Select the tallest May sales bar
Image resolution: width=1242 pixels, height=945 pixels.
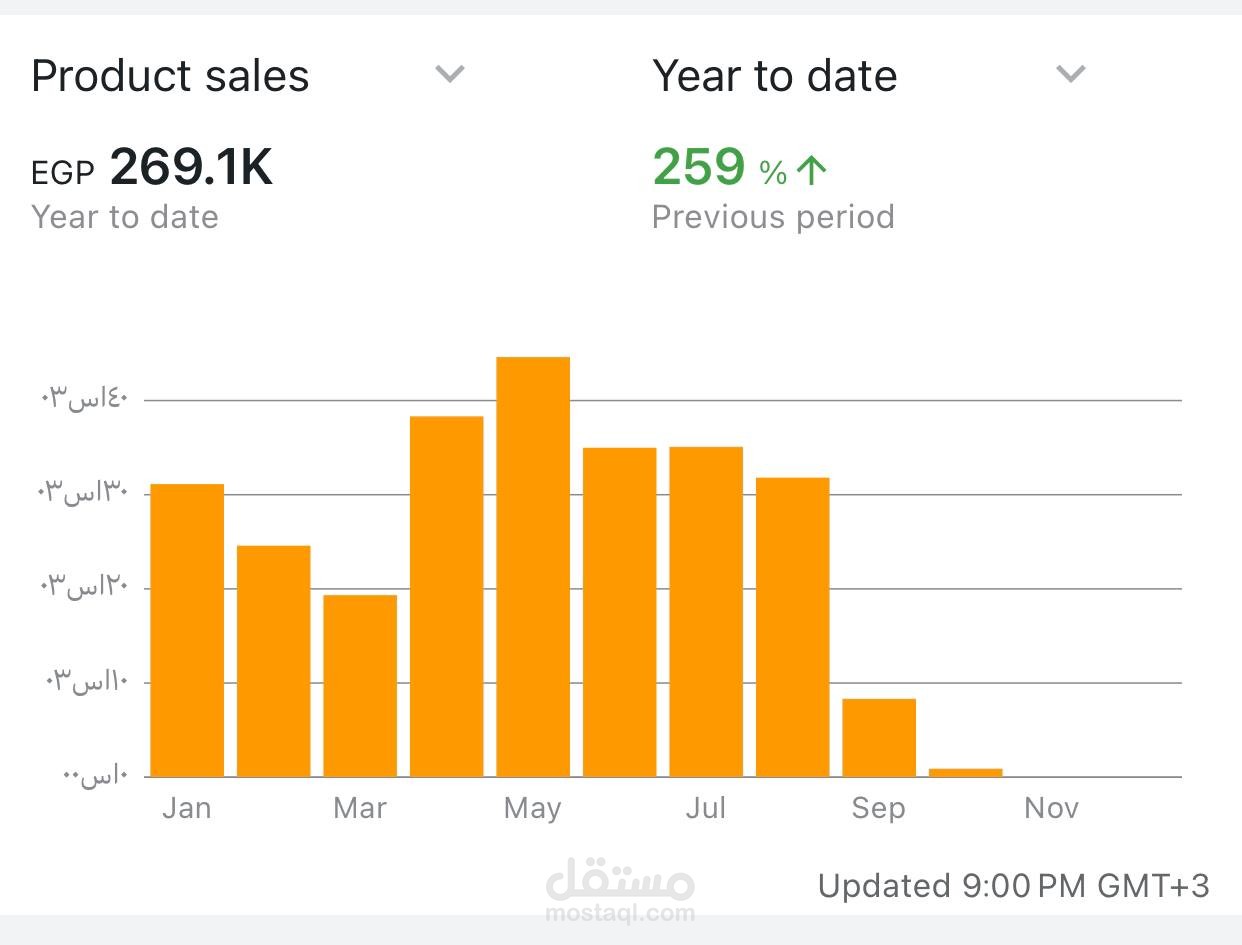533,566
